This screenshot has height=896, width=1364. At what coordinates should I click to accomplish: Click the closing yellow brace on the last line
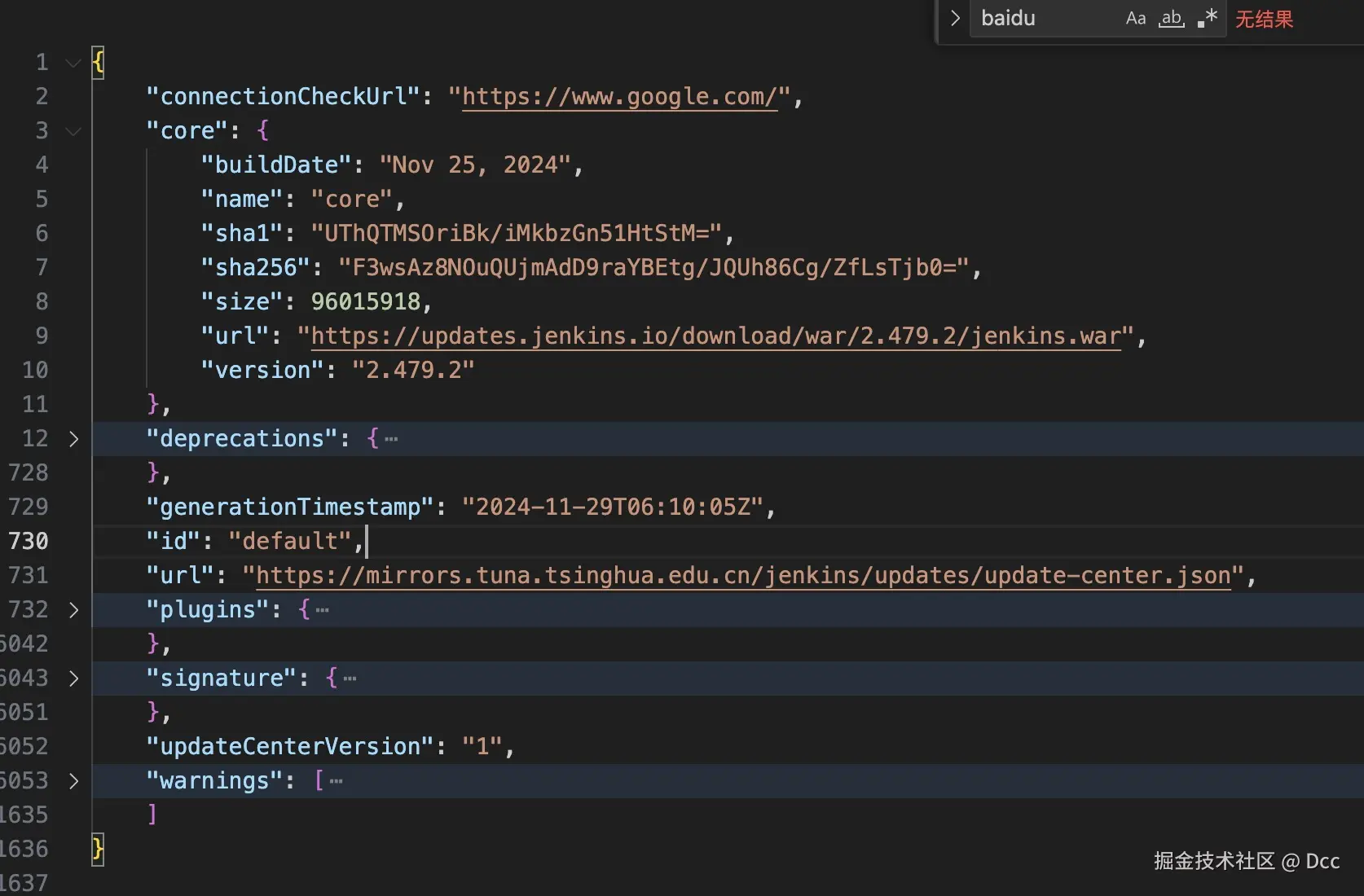coord(98,850)
